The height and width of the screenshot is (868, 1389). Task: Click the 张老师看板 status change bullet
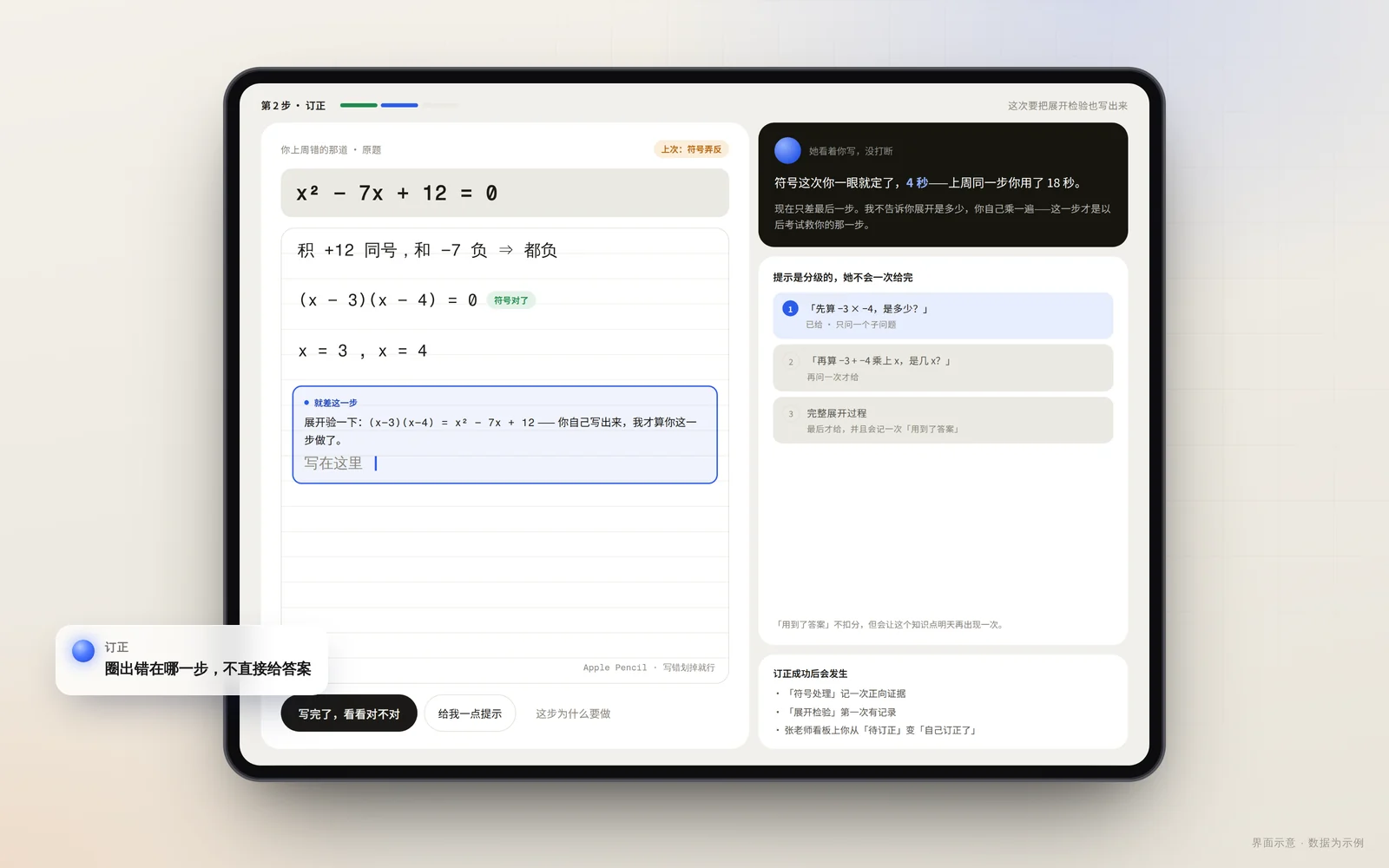click(877, 730)
